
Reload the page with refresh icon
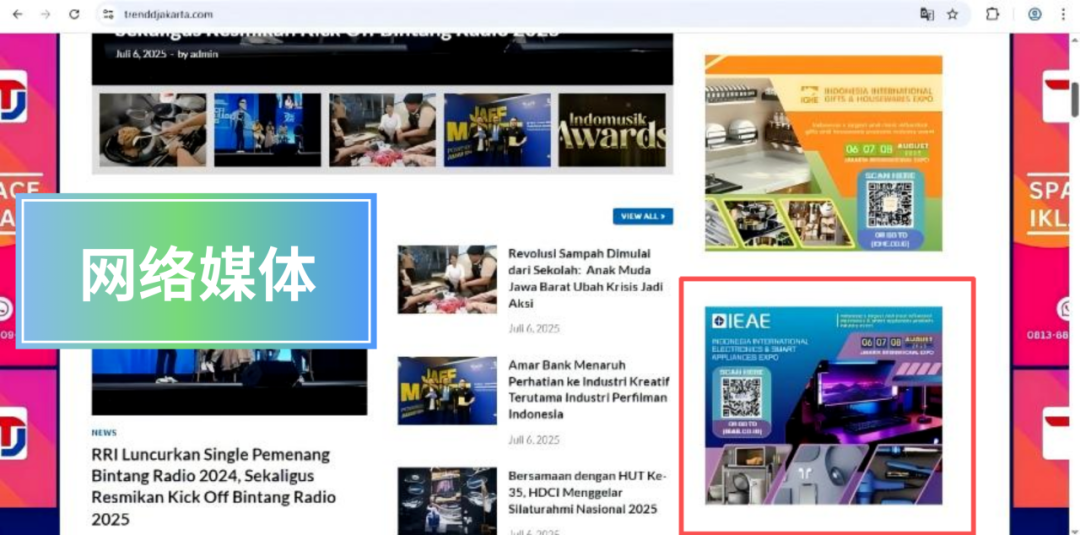click(x=74, y=14)
